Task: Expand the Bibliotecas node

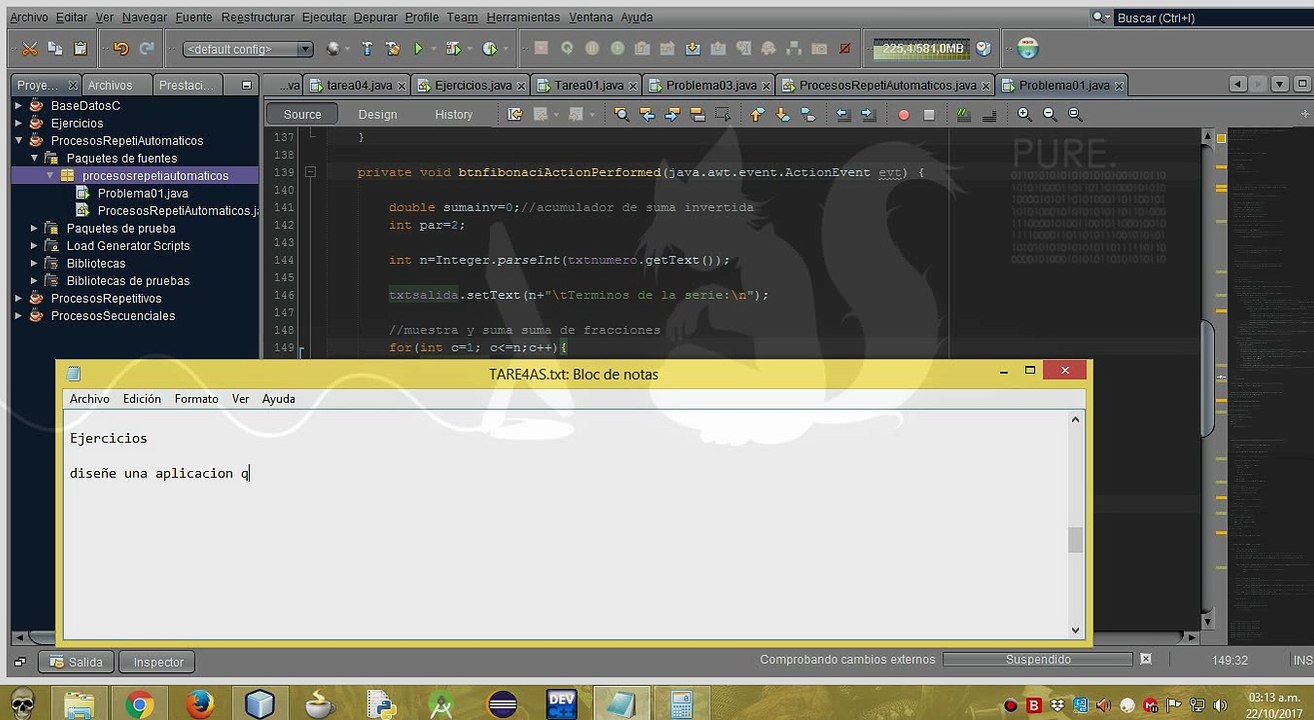Action: click(34, 263)
